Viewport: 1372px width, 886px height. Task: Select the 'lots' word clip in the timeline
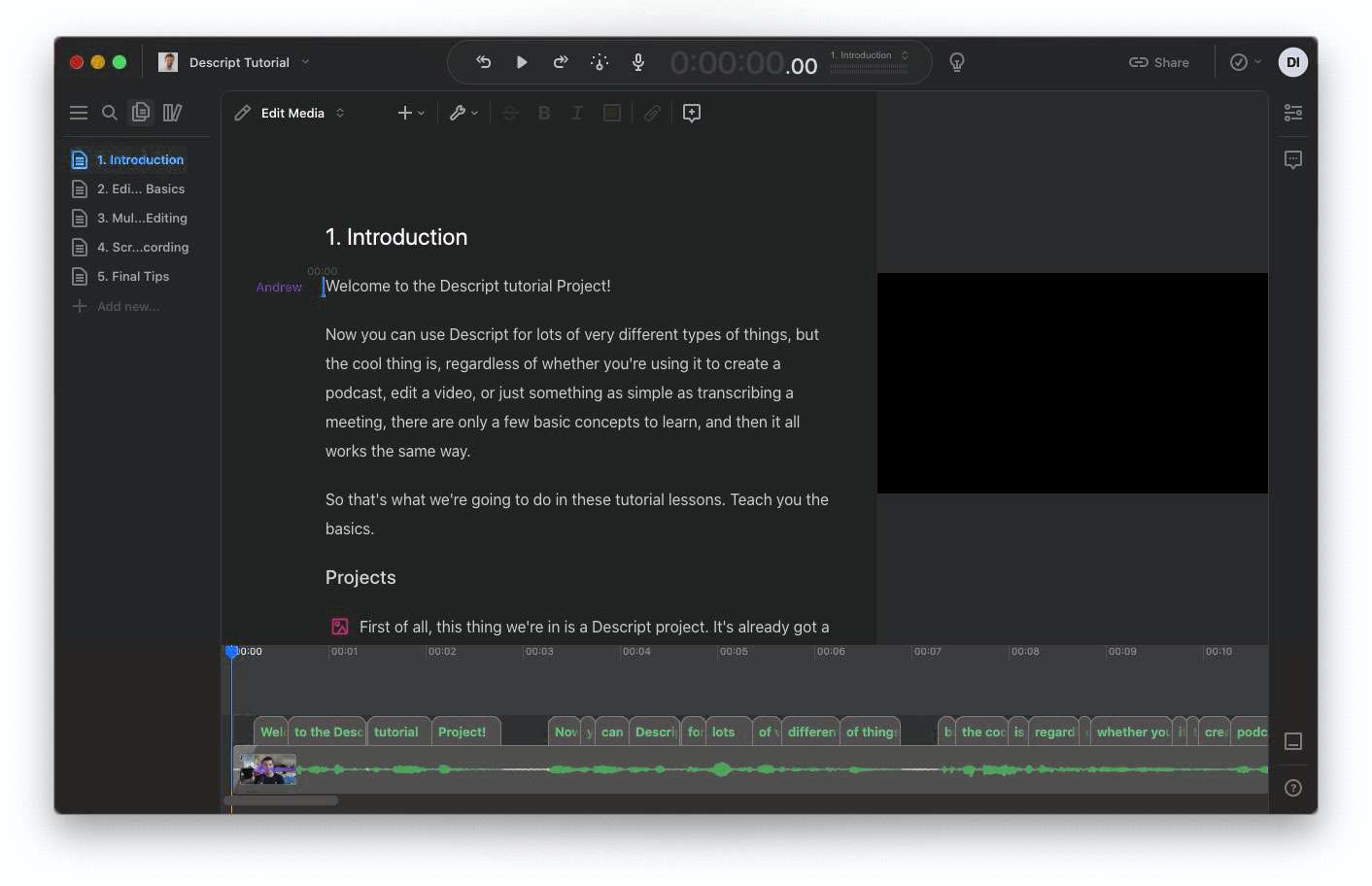(728, 732)
